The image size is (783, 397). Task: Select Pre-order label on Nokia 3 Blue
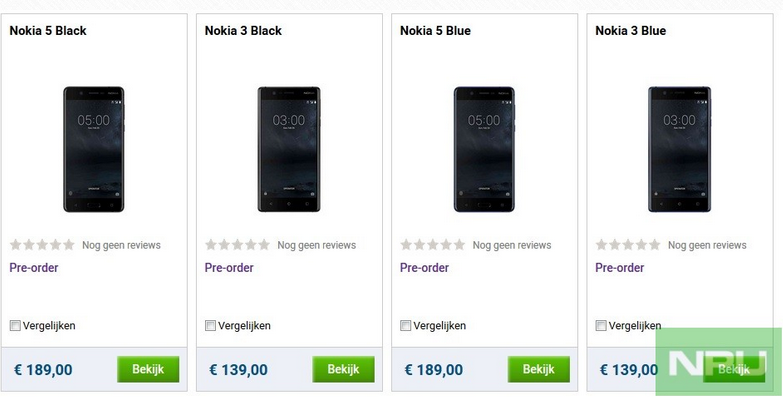(x=620, y=268)
